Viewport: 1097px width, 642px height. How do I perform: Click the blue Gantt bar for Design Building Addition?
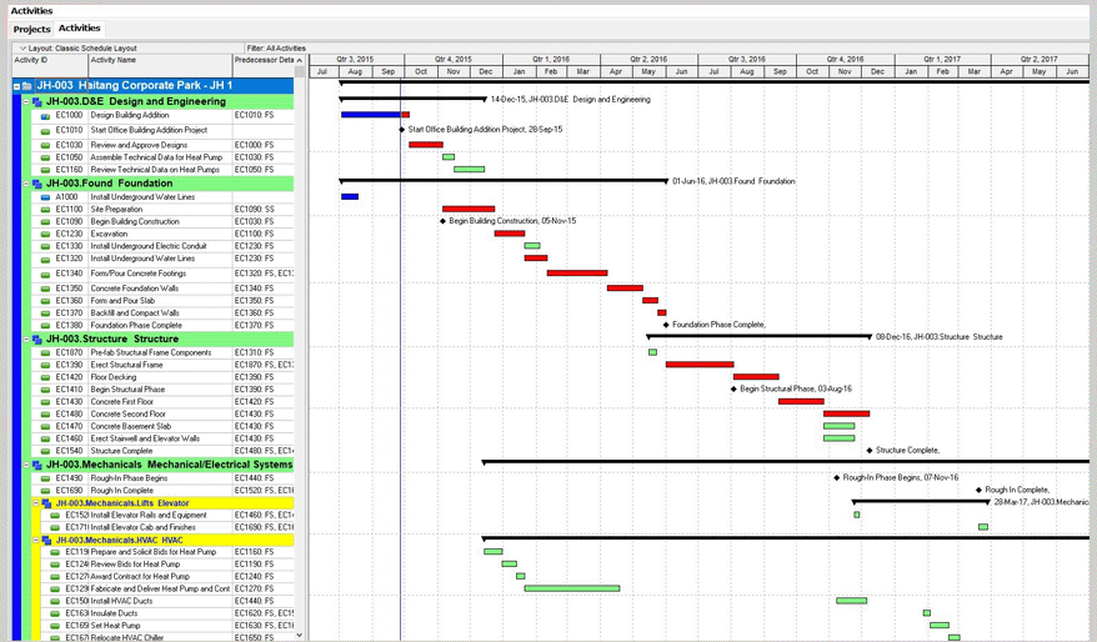pos(371,115)
